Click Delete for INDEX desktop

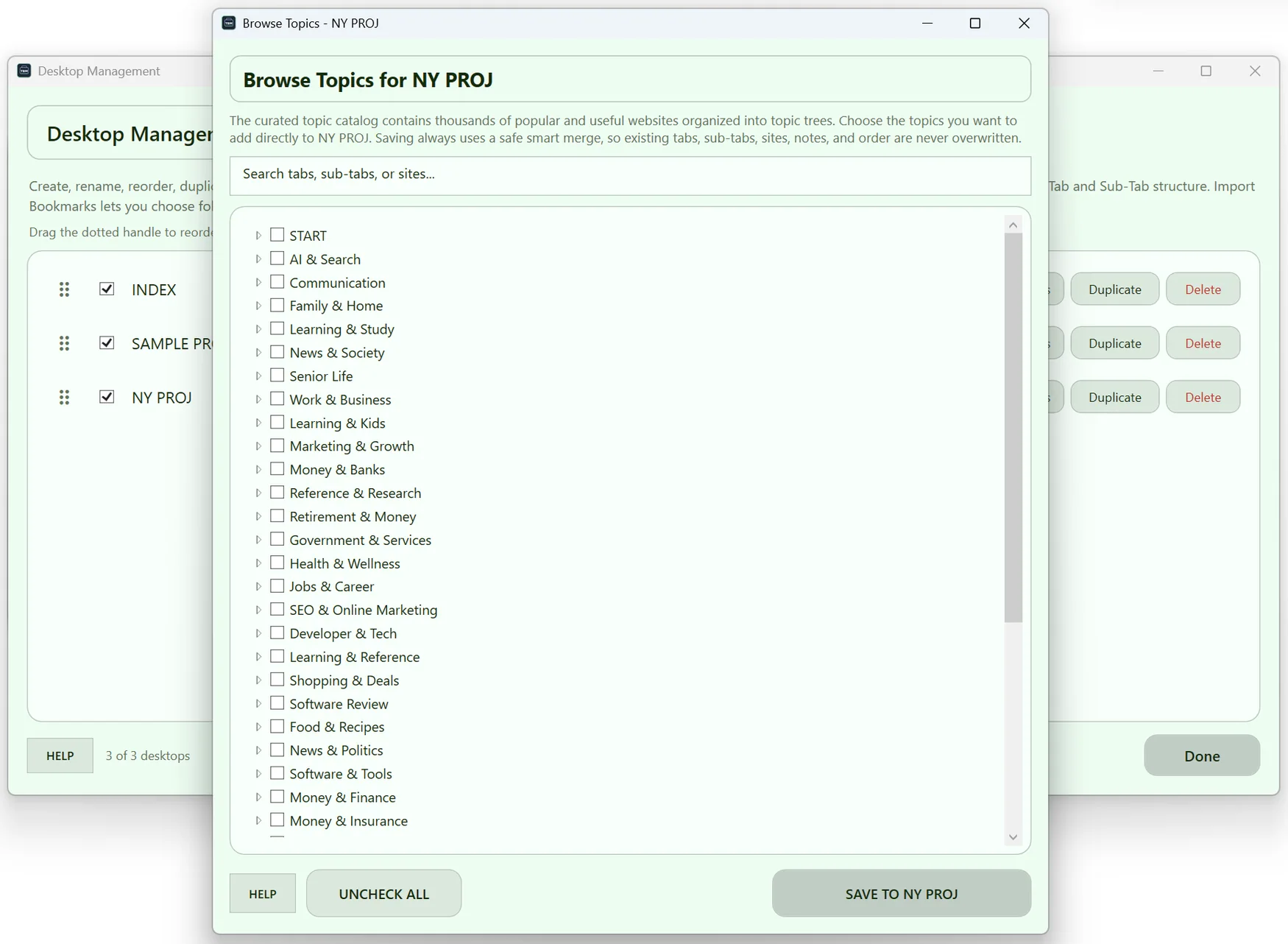coord(1203,289)
